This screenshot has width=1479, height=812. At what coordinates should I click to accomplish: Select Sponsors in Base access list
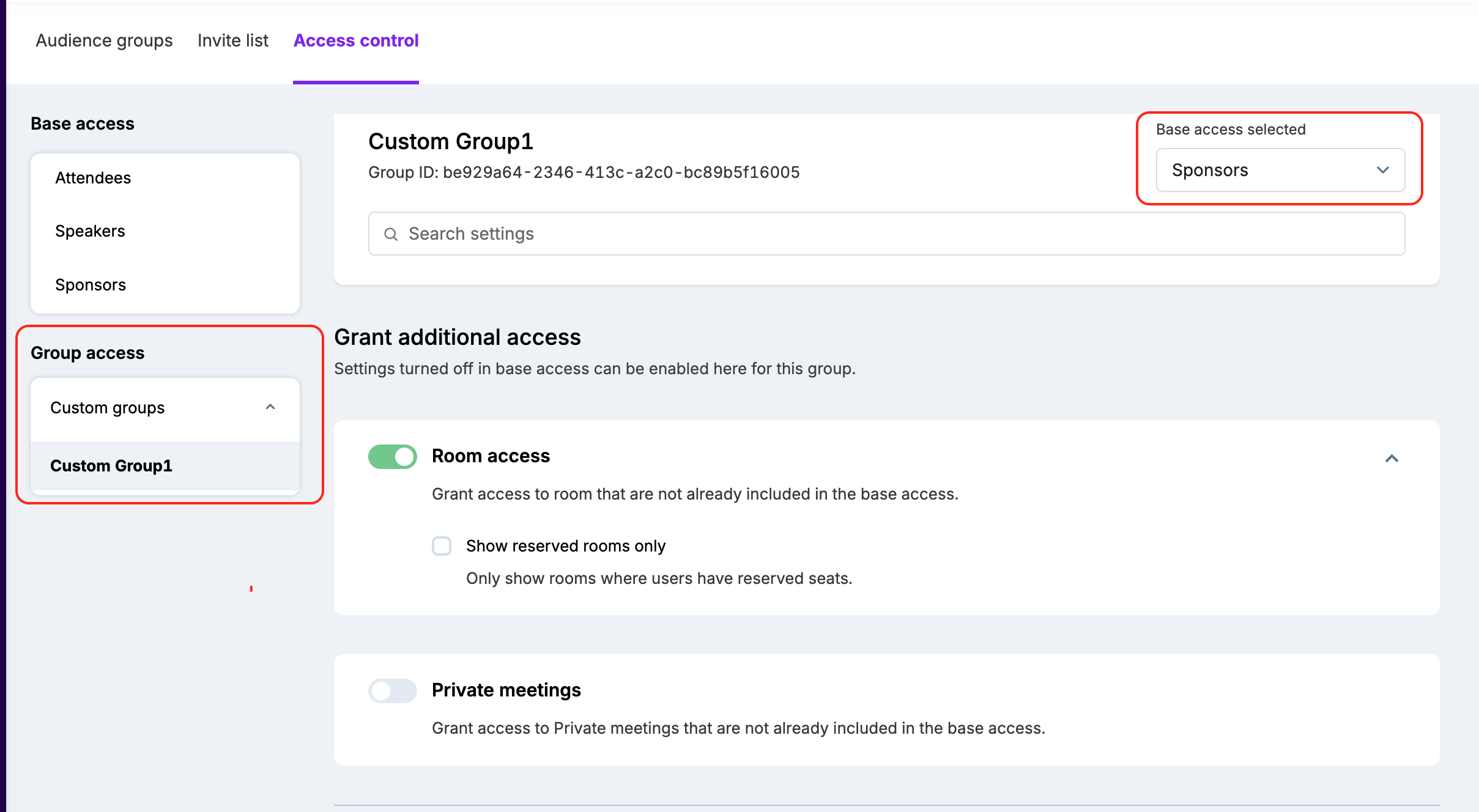coord(91,285)
